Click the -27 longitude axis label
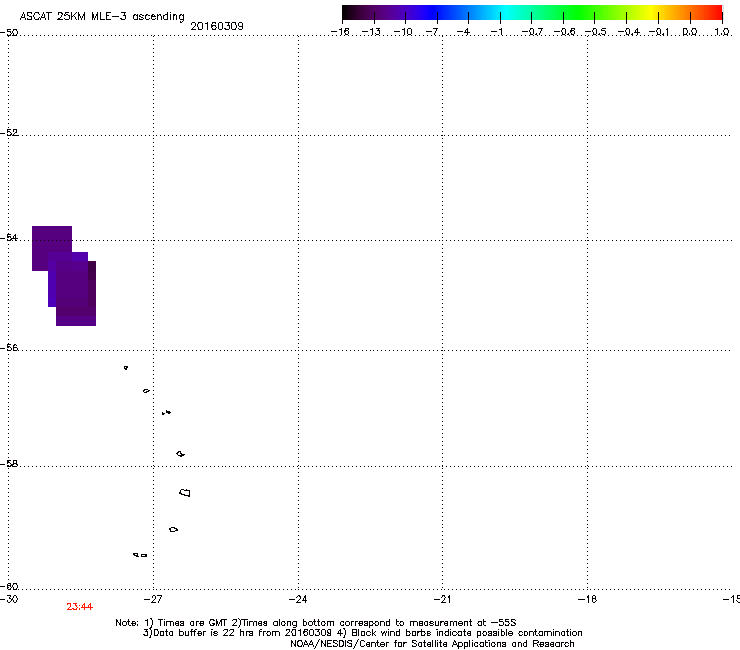The height and width of the screenshot is (650, 740). (x=153, y=599)
